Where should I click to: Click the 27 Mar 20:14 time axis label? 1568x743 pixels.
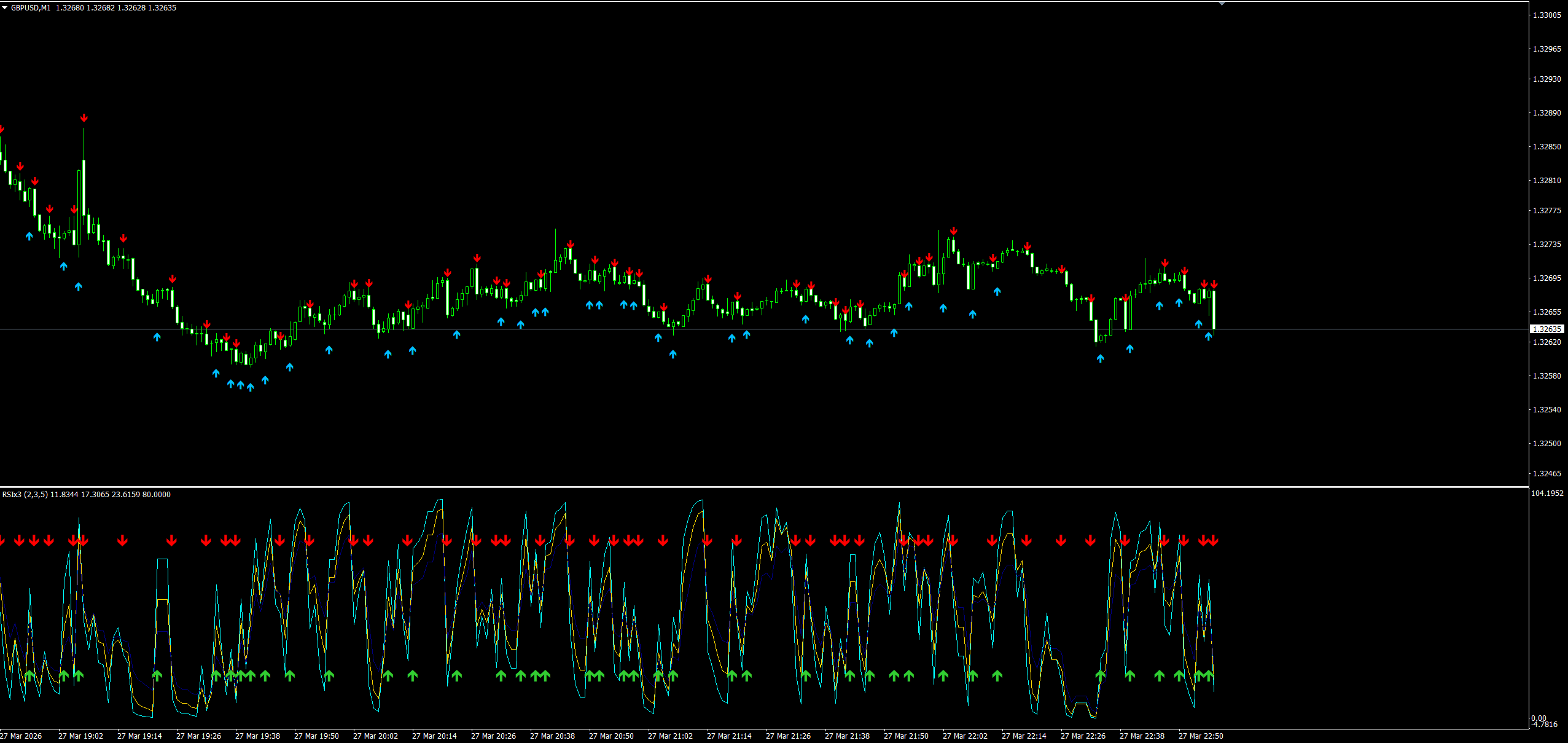click(434, 736)
